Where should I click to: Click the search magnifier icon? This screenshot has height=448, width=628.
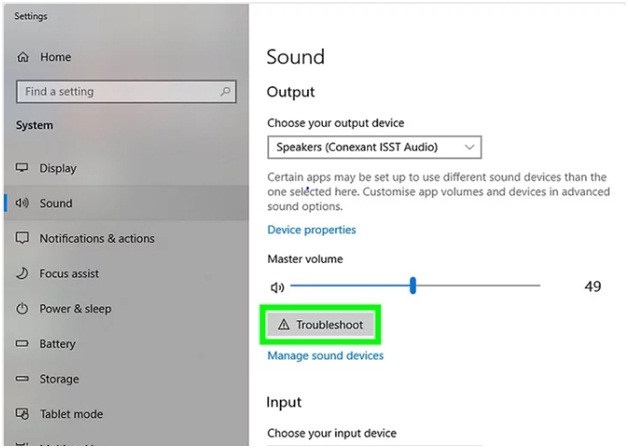[x=225, y=92]
